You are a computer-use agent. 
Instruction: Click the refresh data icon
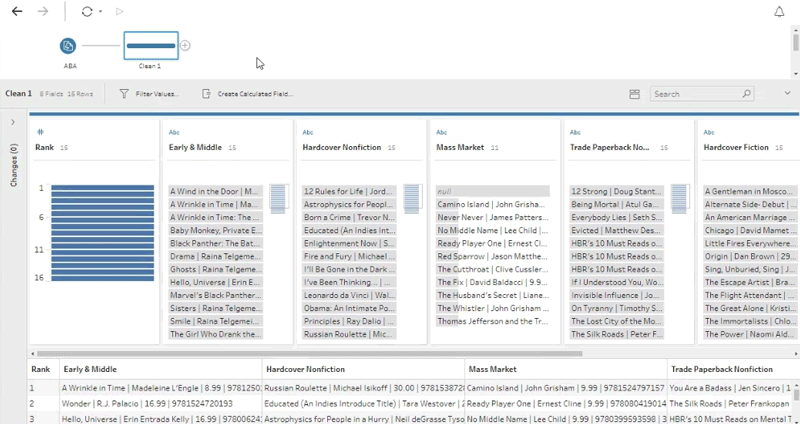(87, 12)
